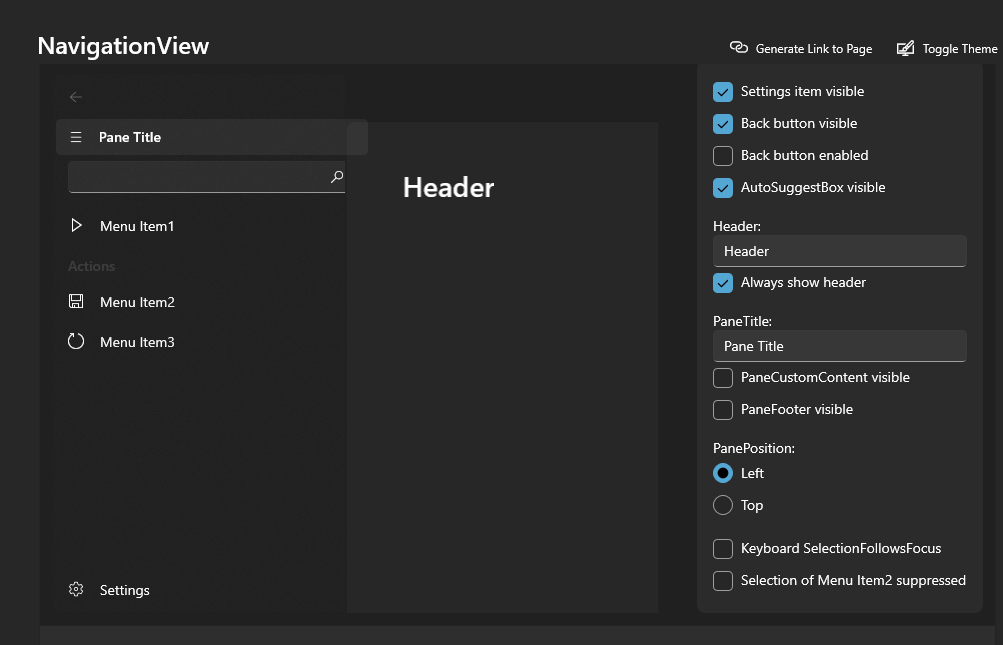
Task: Click the Settings gear icon in the pane
Action: tap(76, 590)
